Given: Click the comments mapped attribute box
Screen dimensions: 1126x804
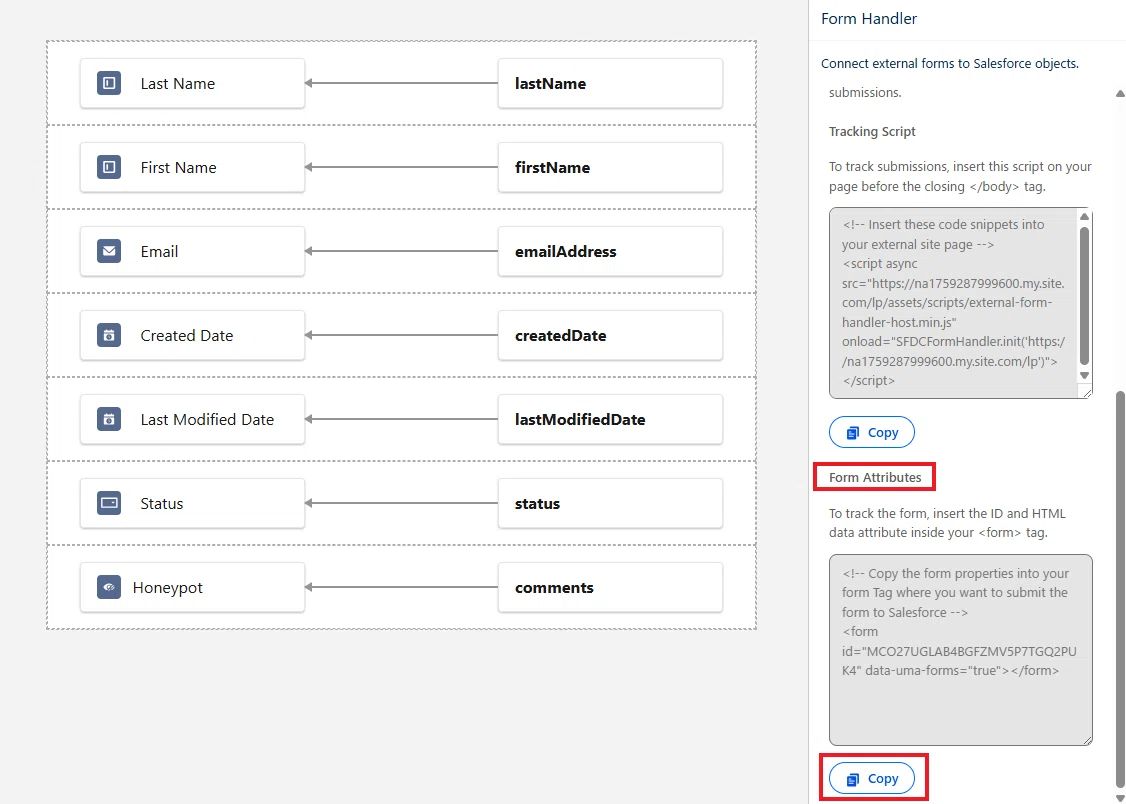Looking at the screenshot, I should (610, 587).
